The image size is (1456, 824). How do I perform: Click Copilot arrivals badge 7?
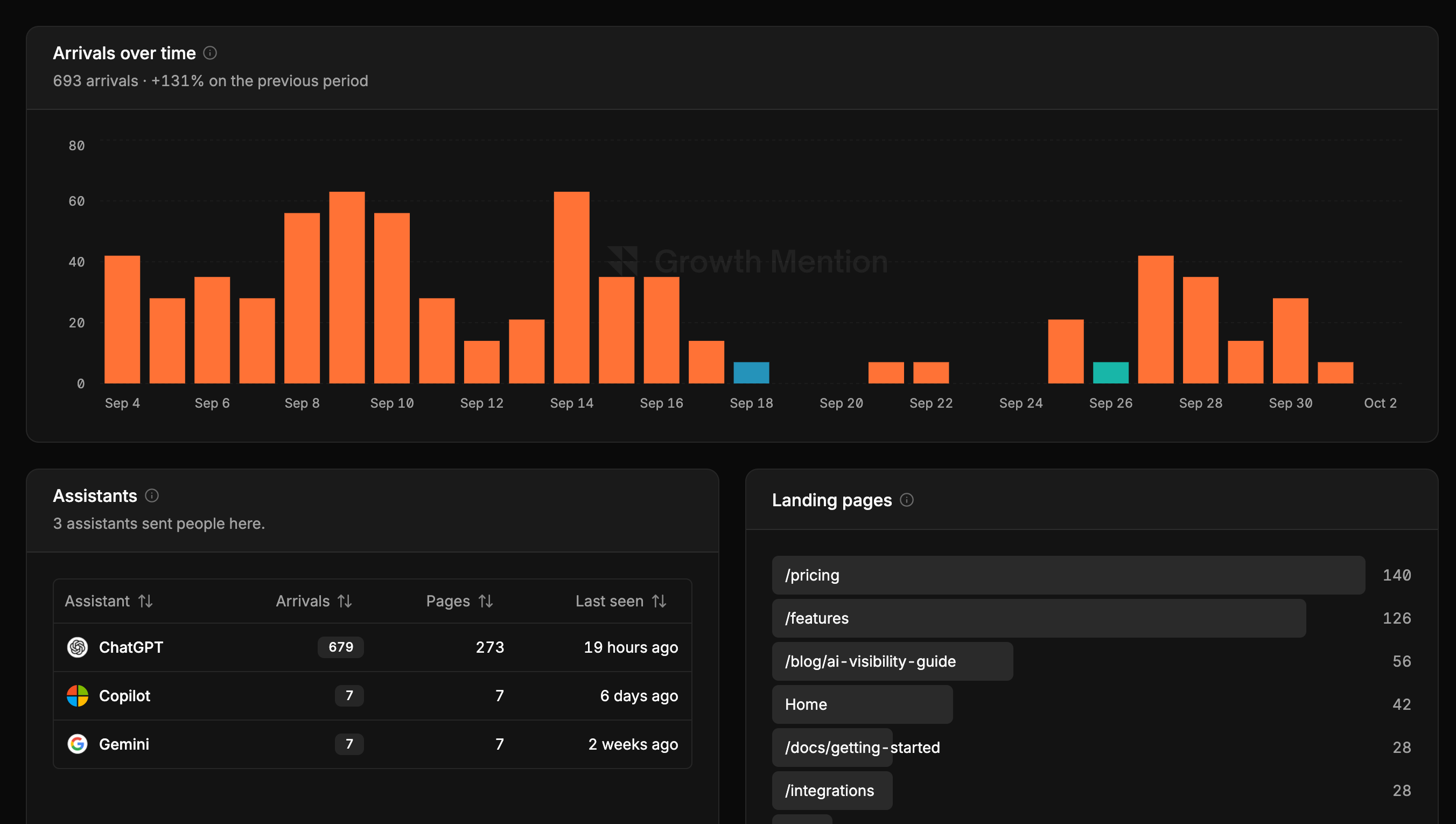tap(349, 695)
